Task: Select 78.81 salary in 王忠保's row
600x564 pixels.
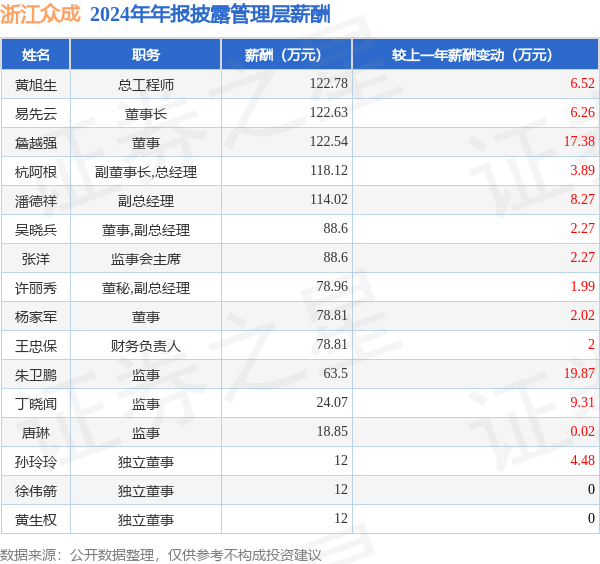Action: tap(332, 345)
